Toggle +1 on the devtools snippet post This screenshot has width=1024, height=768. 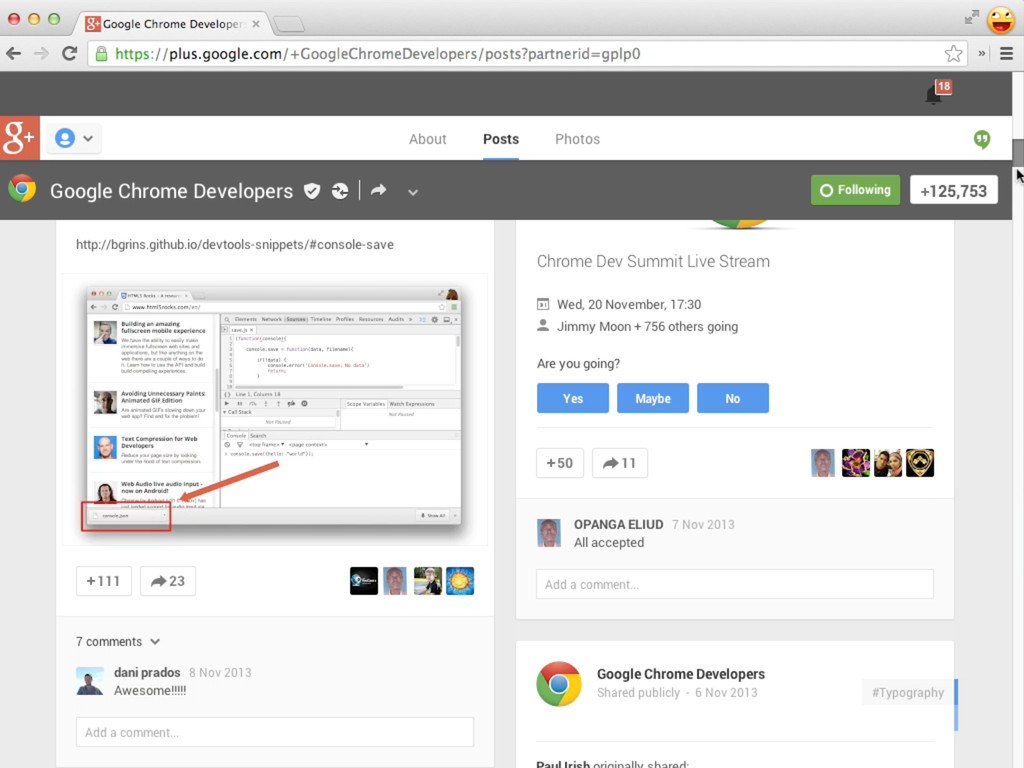(x=104, y=581)
